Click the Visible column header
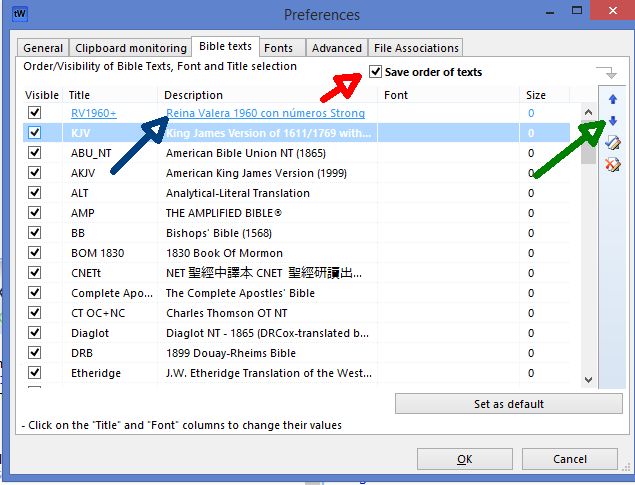The height and width of the screenshot is (485, 635). (42, 95)
